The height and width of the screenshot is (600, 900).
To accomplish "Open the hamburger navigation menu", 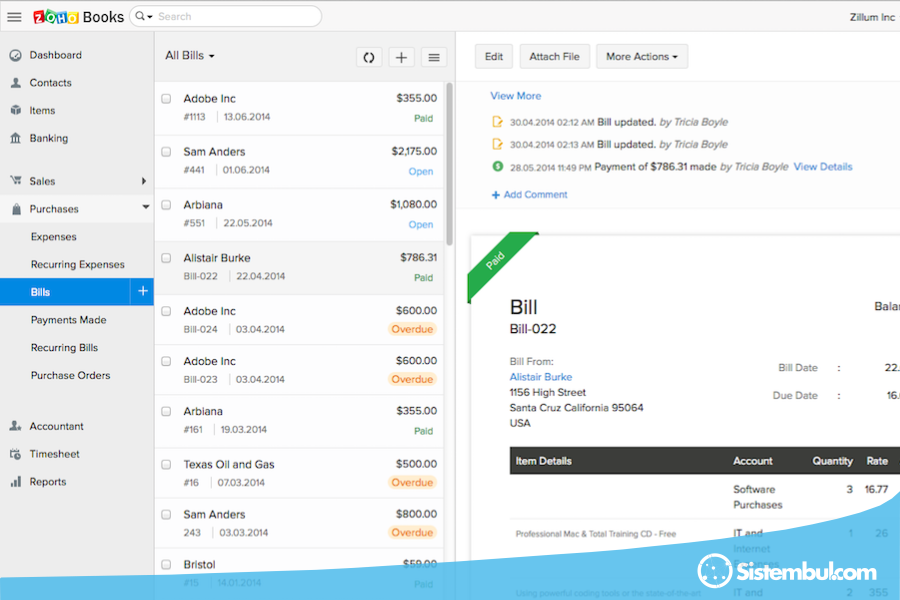I will (14, 17).
